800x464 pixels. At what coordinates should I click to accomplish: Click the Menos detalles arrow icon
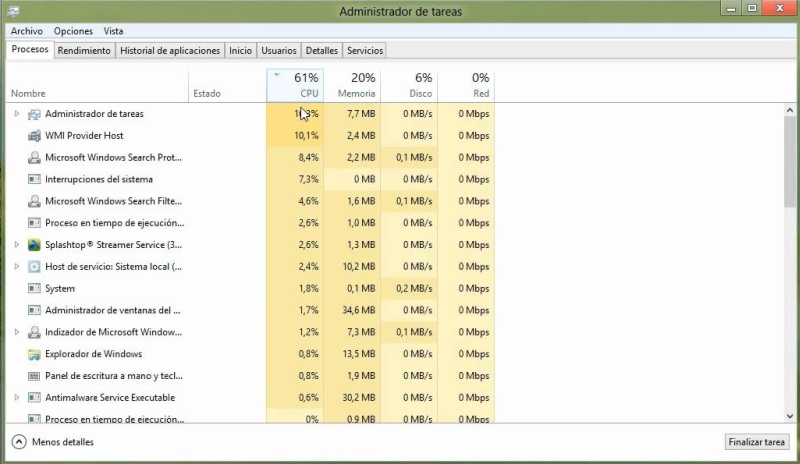[19, 442]
